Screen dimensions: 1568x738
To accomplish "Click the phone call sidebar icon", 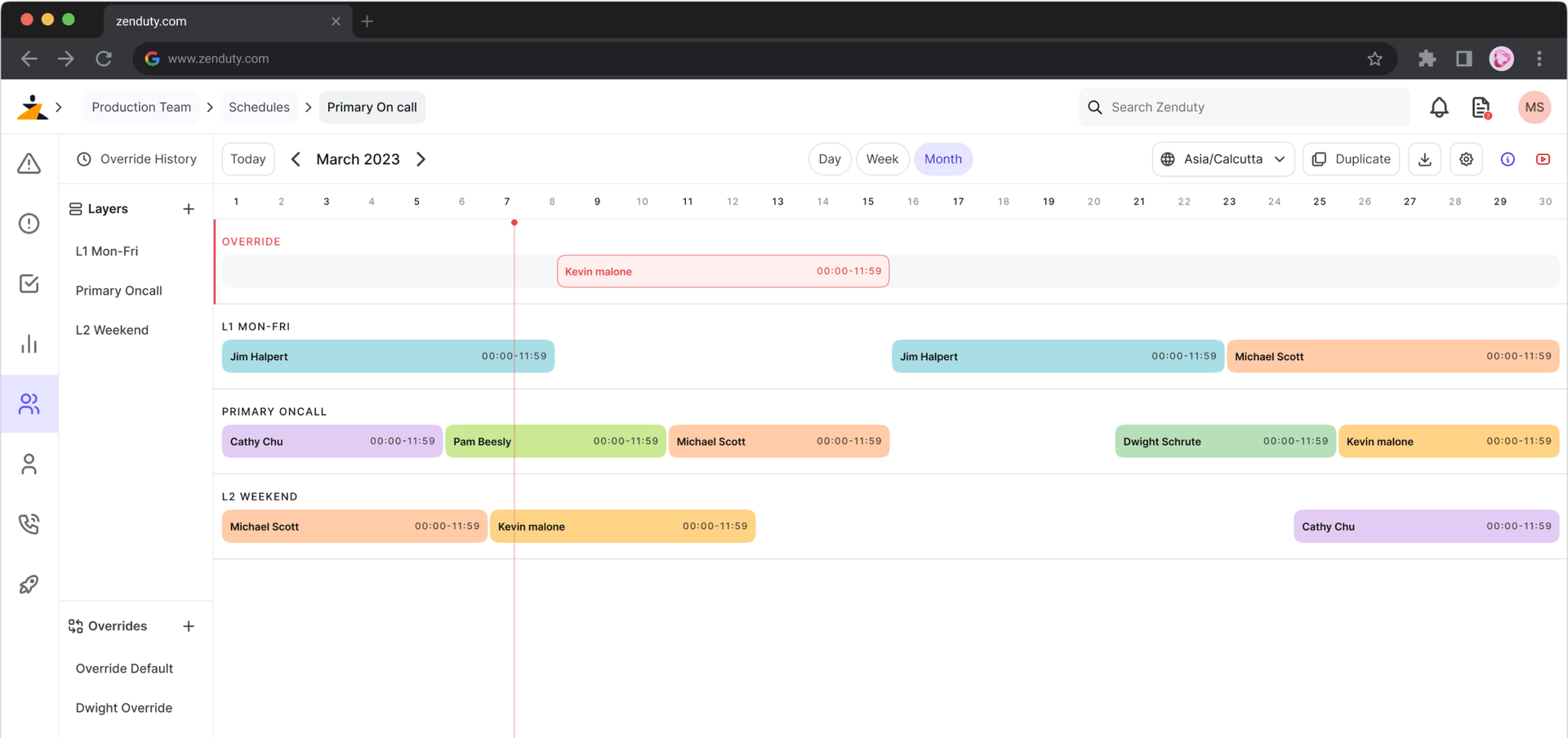I will (29, 524).
